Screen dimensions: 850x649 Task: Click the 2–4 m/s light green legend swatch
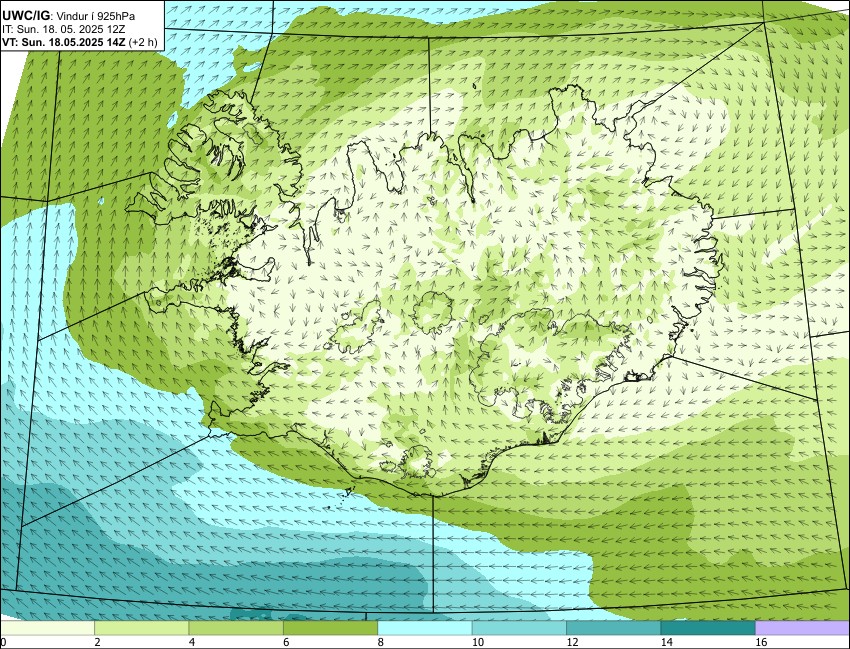[142, 628]
